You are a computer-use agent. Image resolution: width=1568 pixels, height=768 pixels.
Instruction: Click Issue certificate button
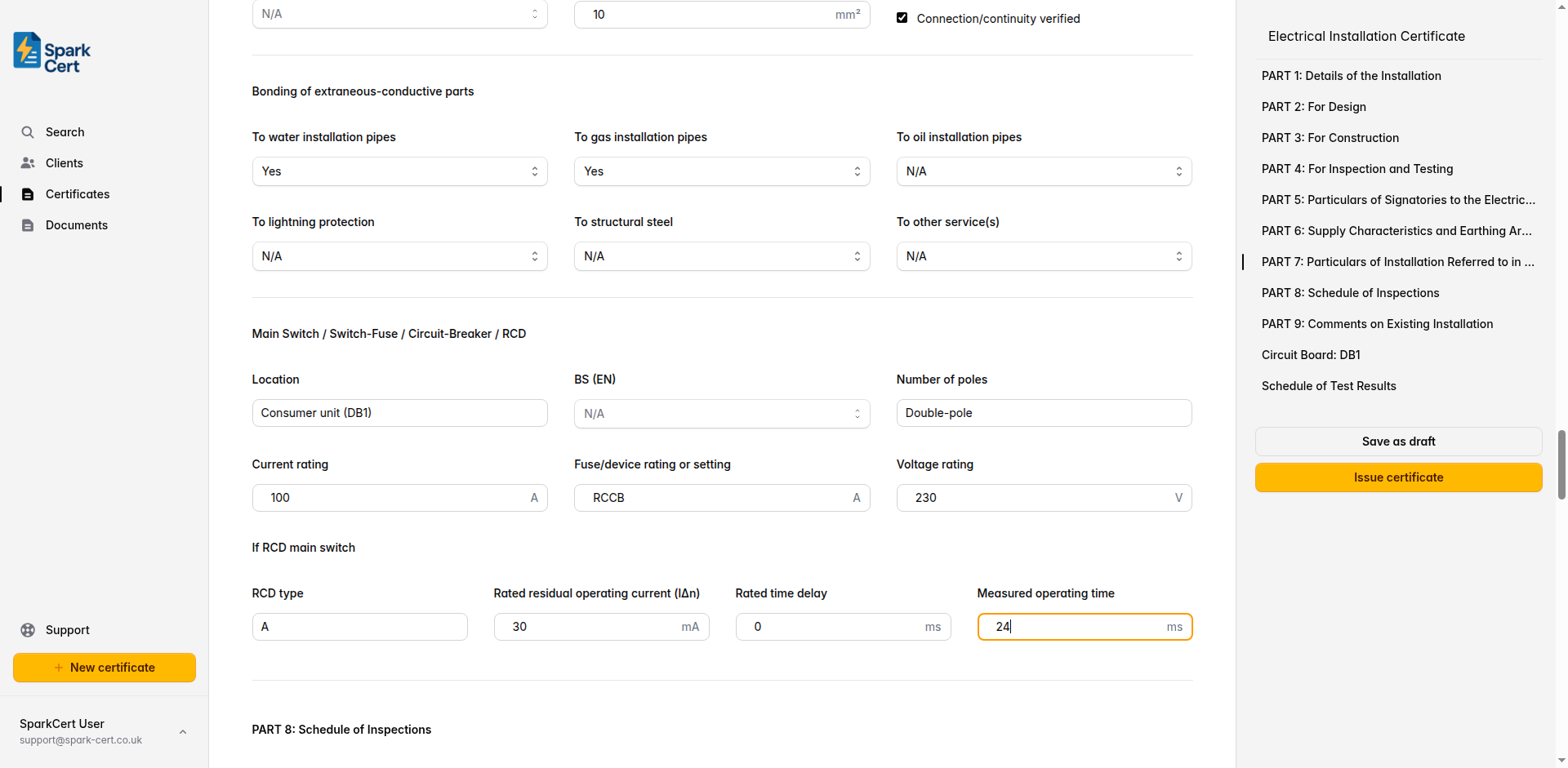point(1398,477)
